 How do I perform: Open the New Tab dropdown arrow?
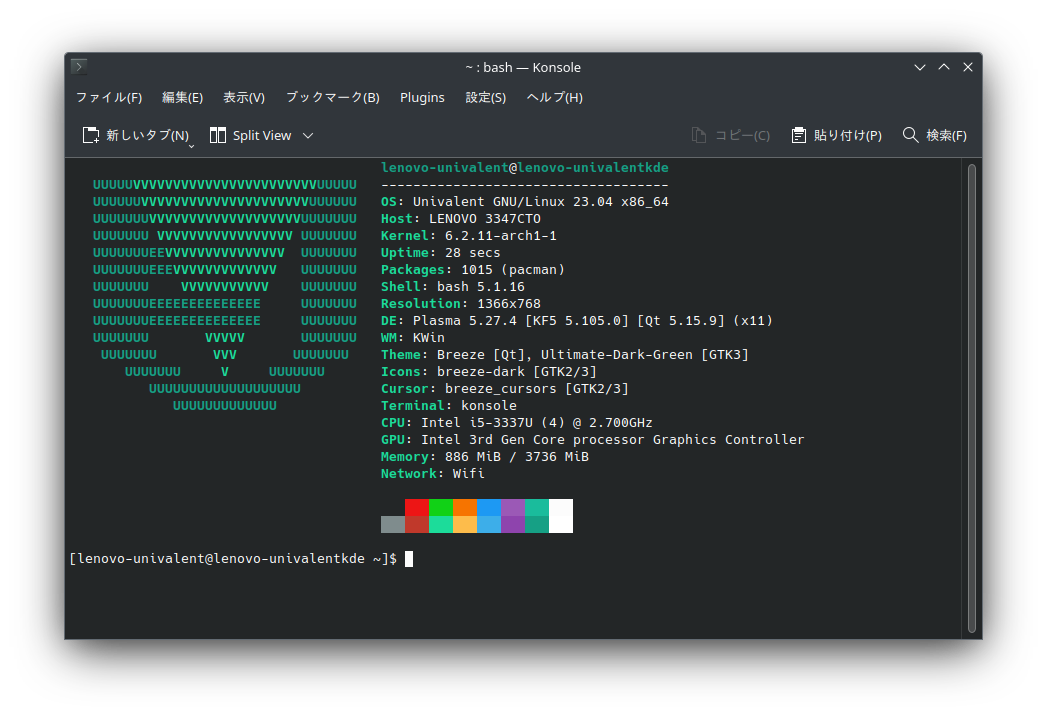(x=191, y=146)
